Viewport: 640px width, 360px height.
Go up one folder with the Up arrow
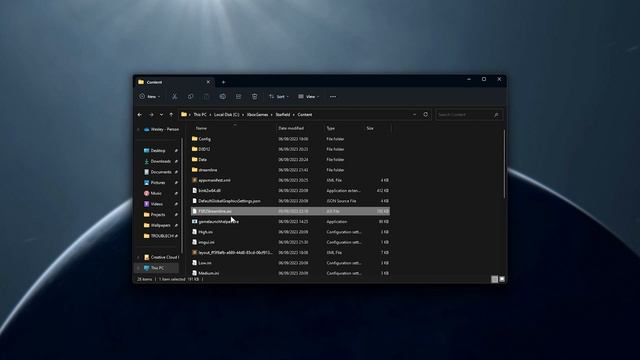[171, 115]
